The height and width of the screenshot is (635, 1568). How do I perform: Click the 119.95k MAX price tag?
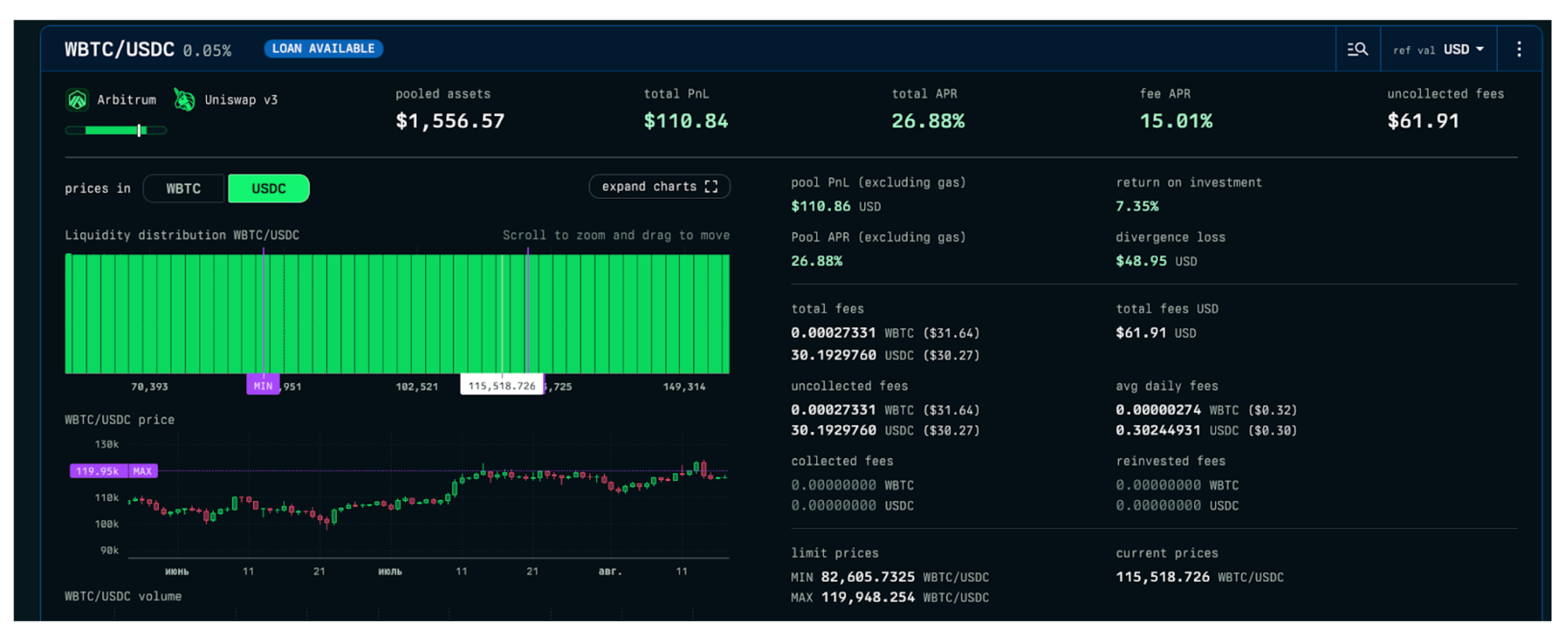click(x=114, y=471)
